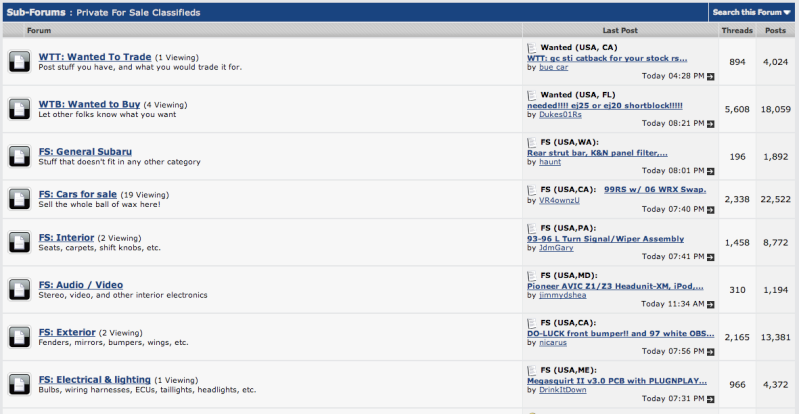View profile of user nicarus
The image size is (799, 414).
(553, 343)
